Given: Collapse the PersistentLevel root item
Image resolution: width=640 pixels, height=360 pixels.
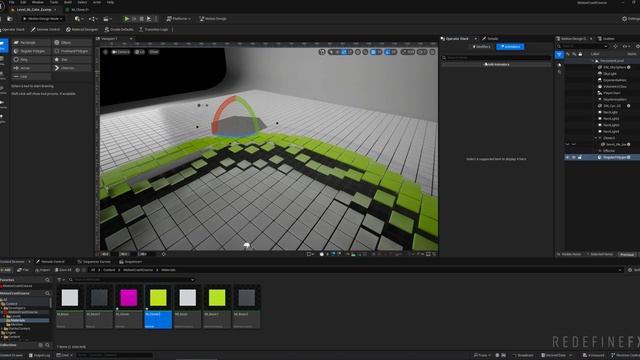Looking at the screenshot, I should click(593, 61).
